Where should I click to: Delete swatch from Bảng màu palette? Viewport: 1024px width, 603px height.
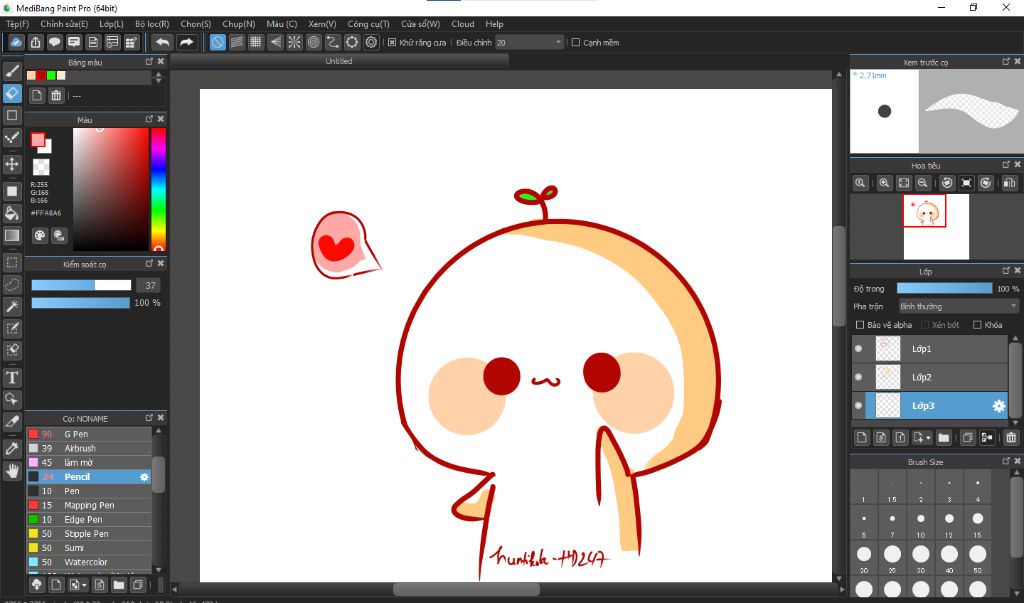pyautogui.click(x=56, y=95)
